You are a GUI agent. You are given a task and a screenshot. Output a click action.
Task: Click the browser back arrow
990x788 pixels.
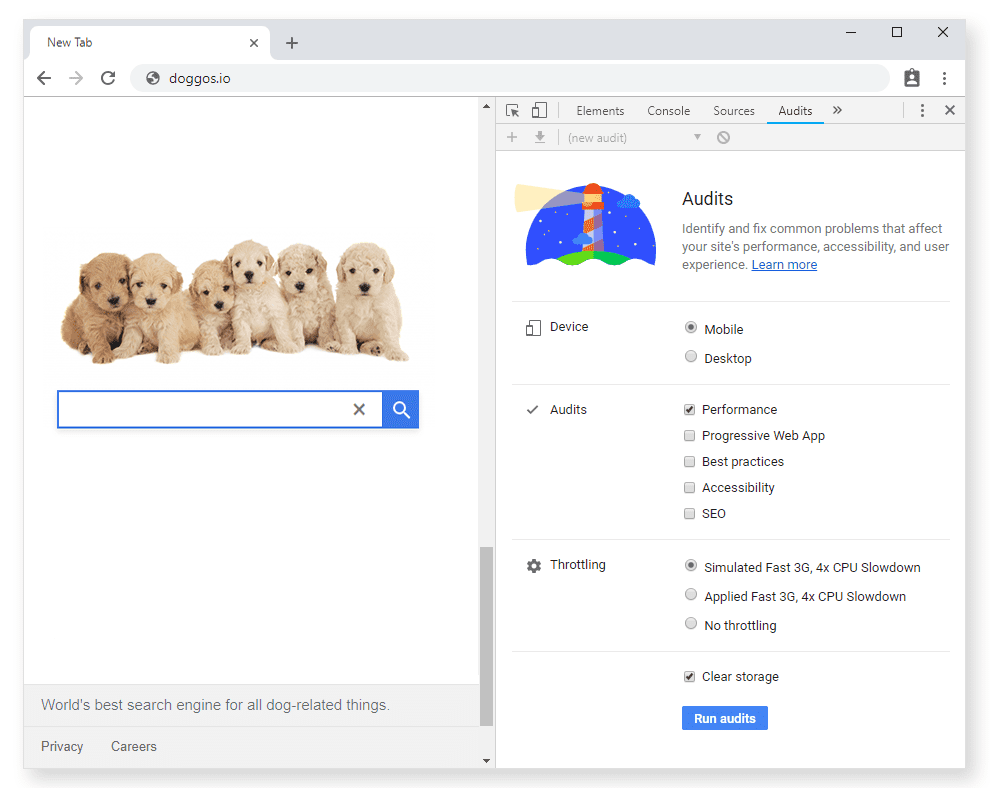(44, 77)
